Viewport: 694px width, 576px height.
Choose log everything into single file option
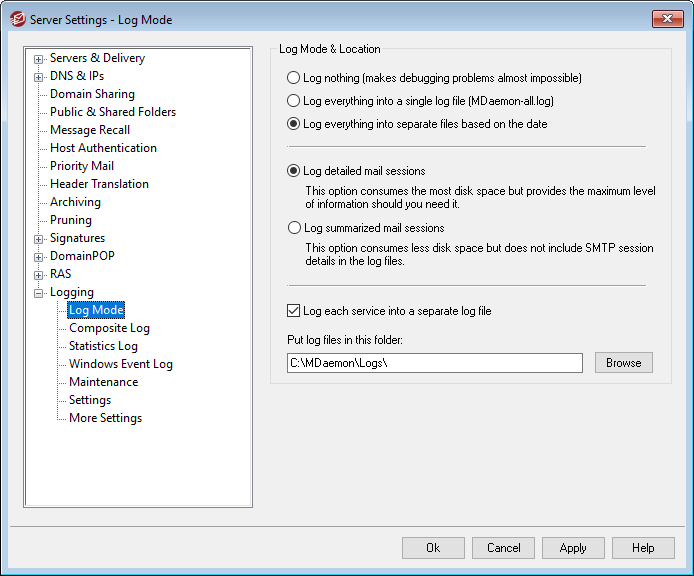pyautogui.click(x=293, y=101)
